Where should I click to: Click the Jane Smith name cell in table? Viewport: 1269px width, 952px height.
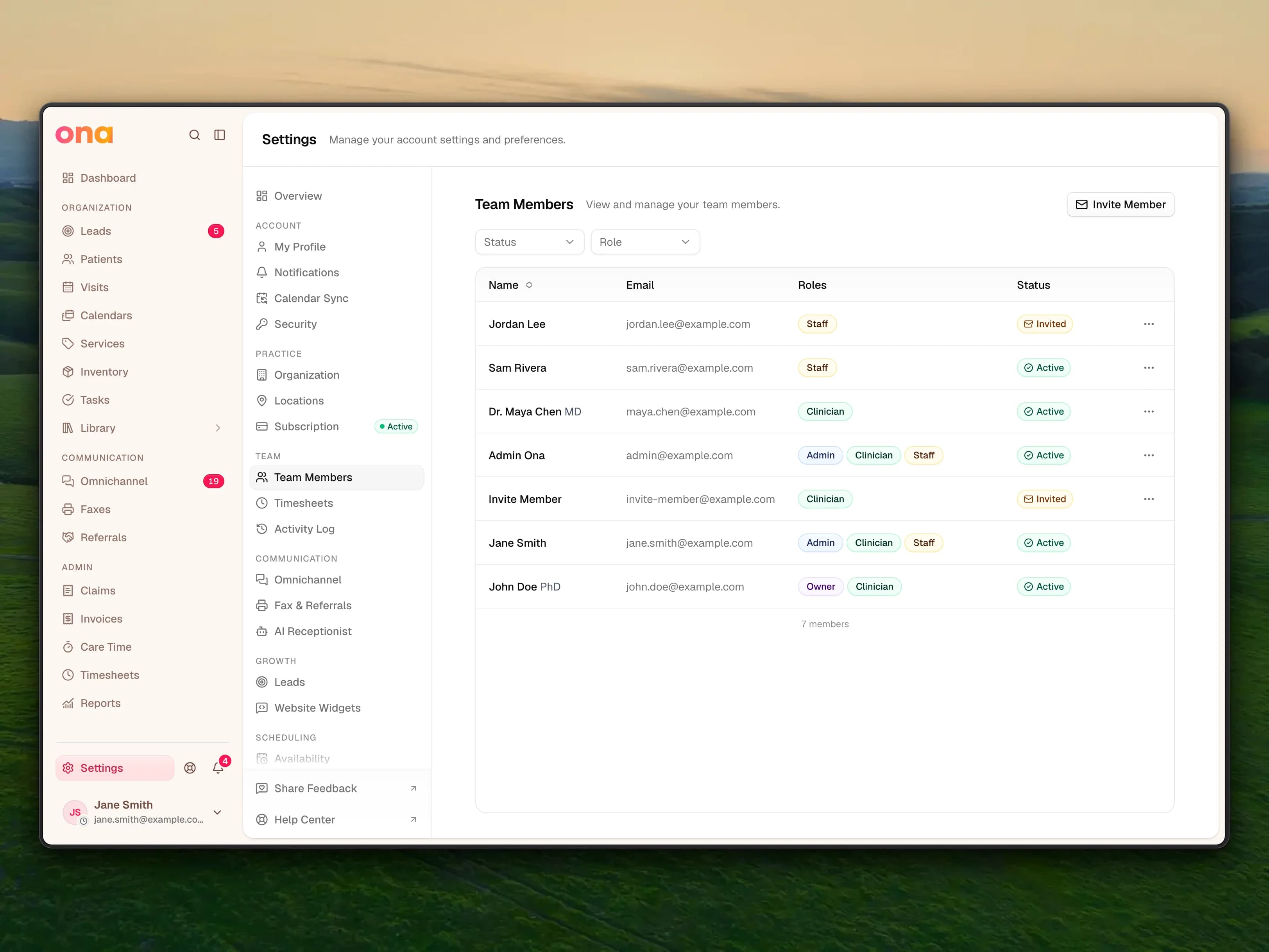(517, 543)
